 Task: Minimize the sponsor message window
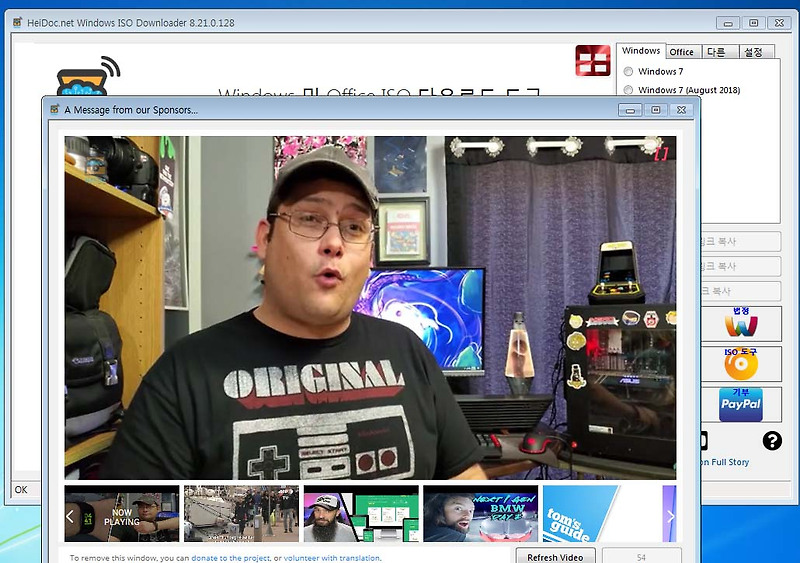point(630,110)
